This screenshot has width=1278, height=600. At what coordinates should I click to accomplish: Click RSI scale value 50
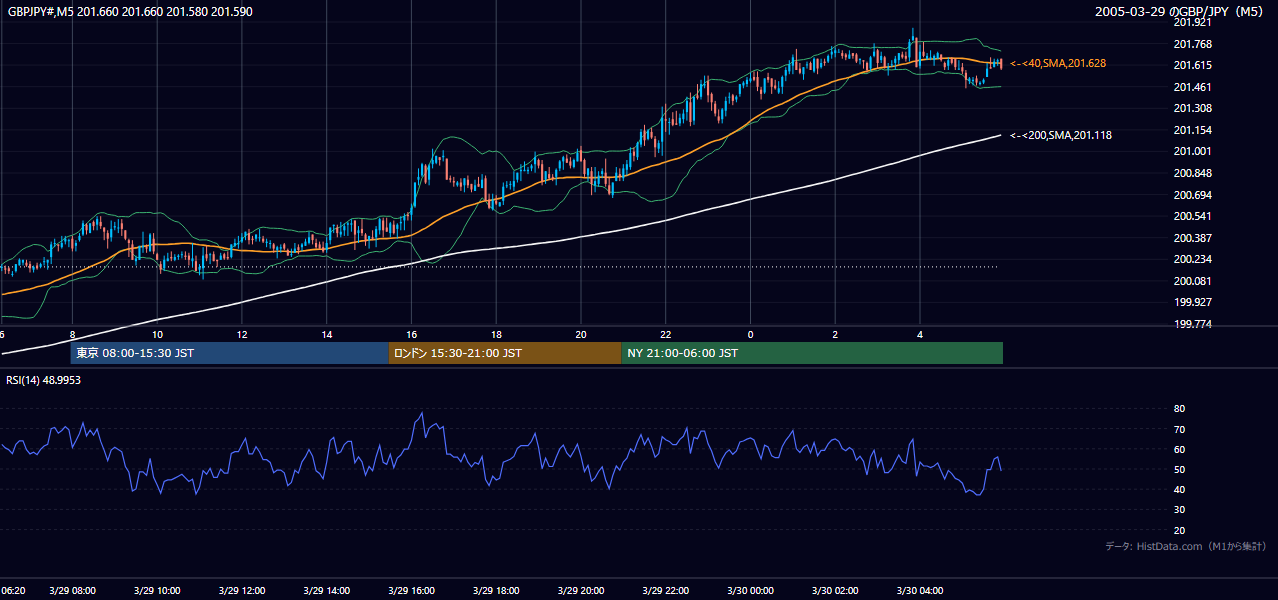[1179, 469]
